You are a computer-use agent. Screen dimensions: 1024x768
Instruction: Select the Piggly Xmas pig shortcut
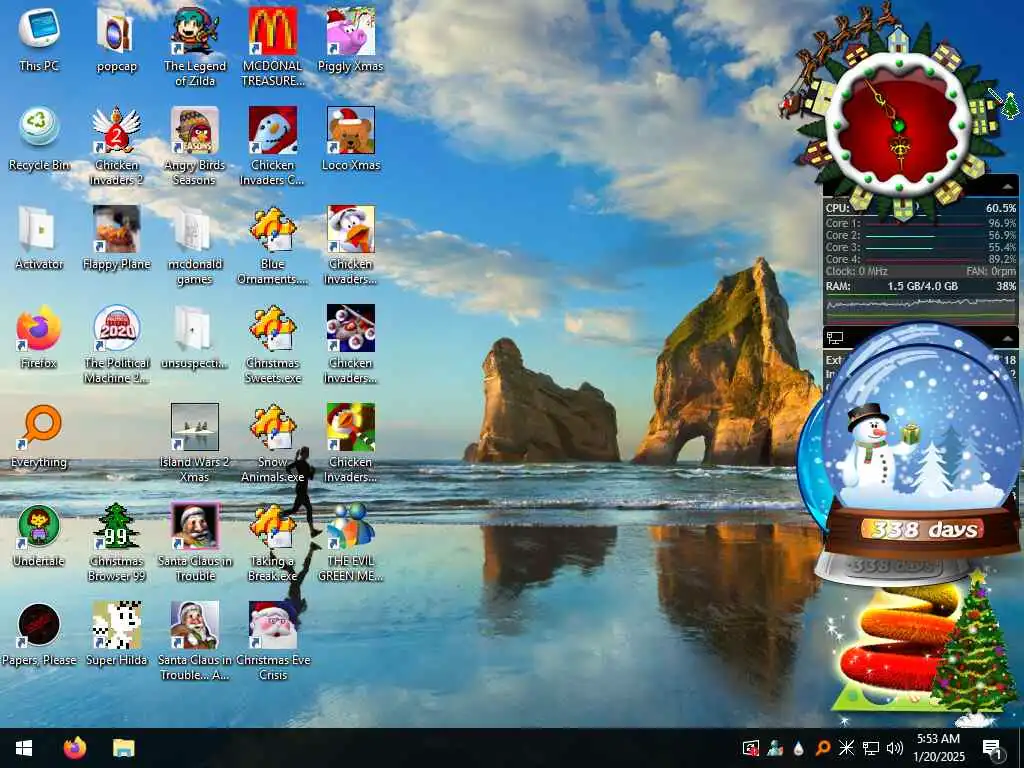tap(351, 39)
